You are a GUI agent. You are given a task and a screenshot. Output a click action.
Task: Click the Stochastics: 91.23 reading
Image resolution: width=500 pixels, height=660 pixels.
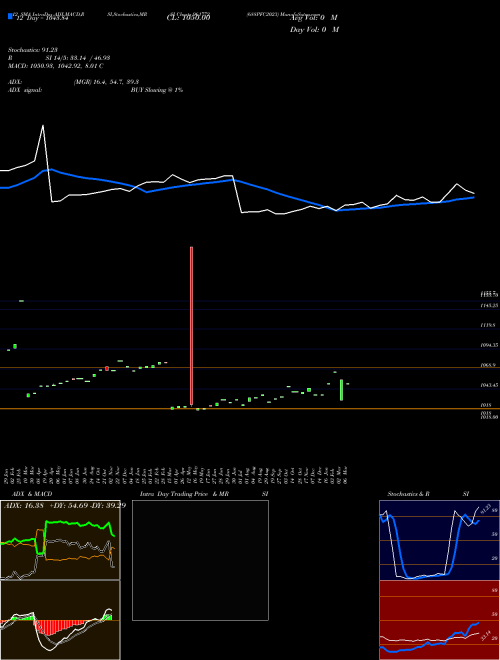(x=35, y=51)
